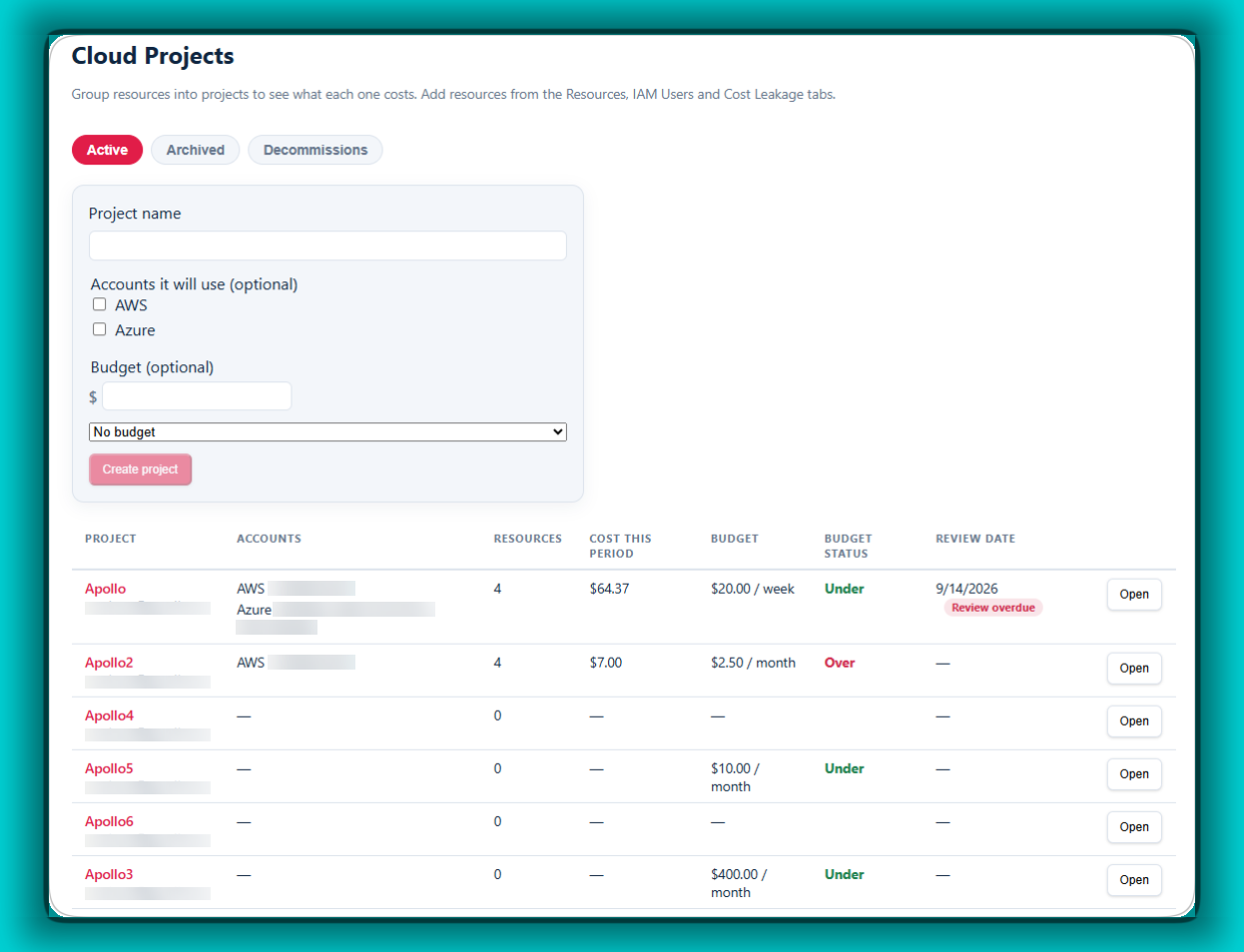Open the Decommissions tab
This screenshot has height=952, width=1244.
[x=315, y=150]
